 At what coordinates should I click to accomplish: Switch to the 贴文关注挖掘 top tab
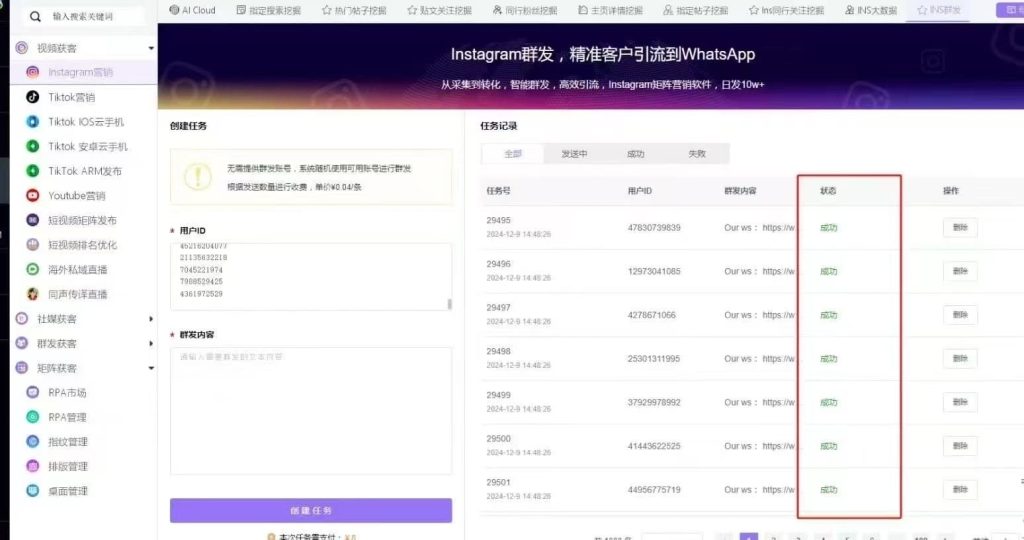(440, 10)
